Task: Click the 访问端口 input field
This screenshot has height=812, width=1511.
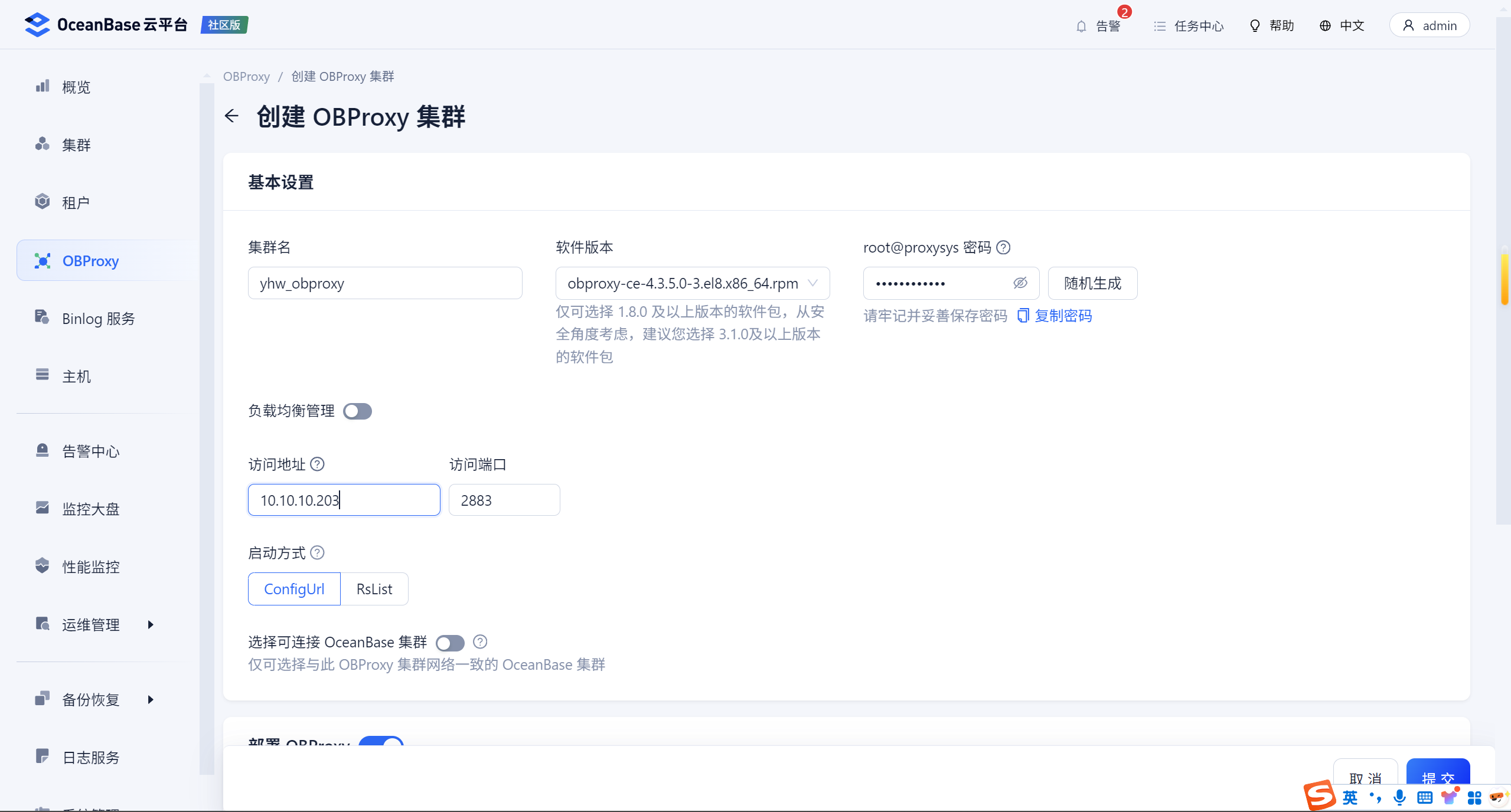Action: point(504,500)
